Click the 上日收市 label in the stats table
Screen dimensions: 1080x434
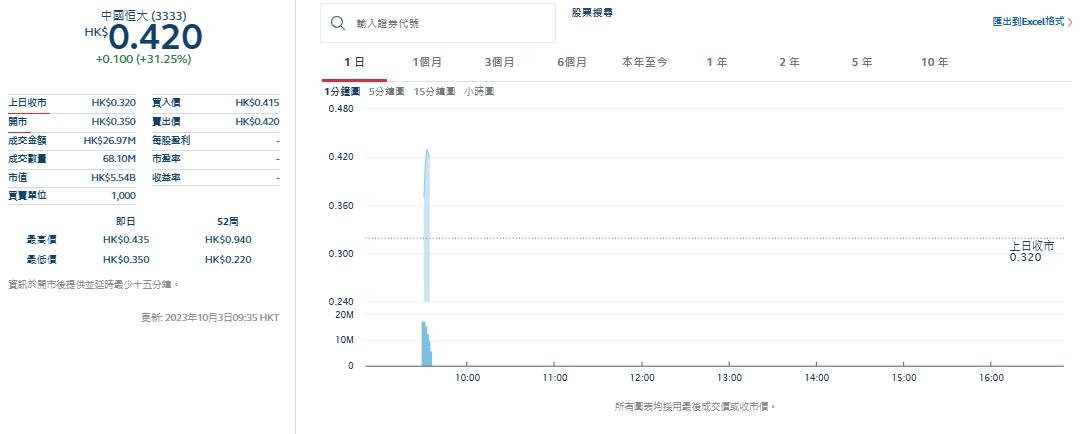(28, 103)
